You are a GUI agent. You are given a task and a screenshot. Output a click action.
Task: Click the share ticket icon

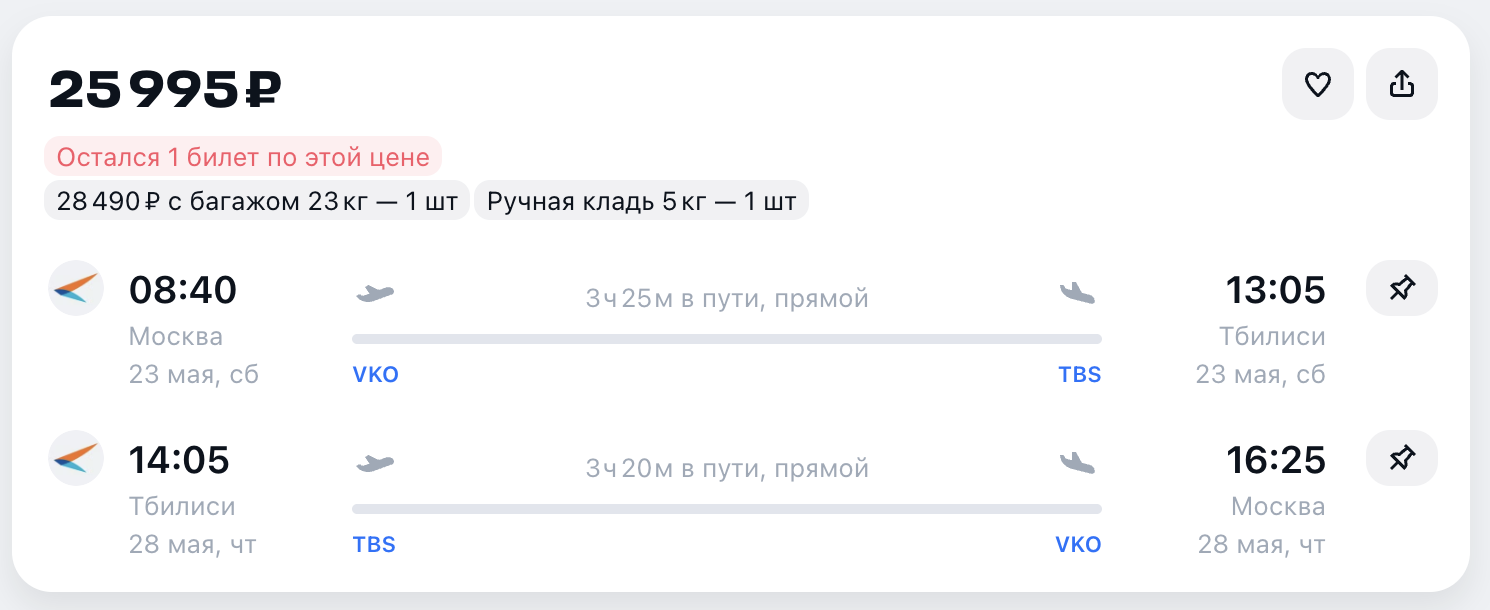tap(1402, 85)
